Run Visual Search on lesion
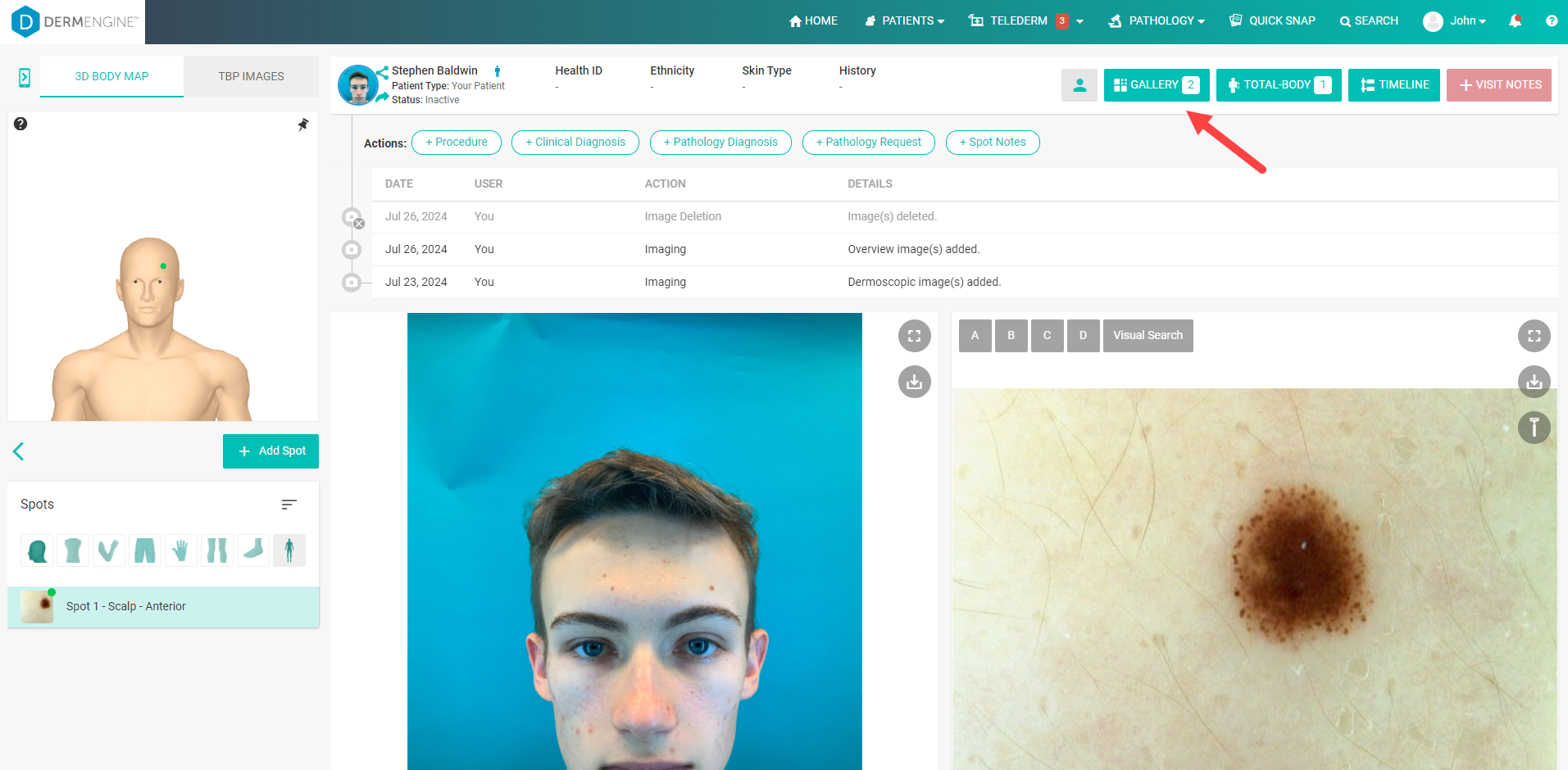The height and width of the screenshot is (770, 1568). (x=1148, y=336)
